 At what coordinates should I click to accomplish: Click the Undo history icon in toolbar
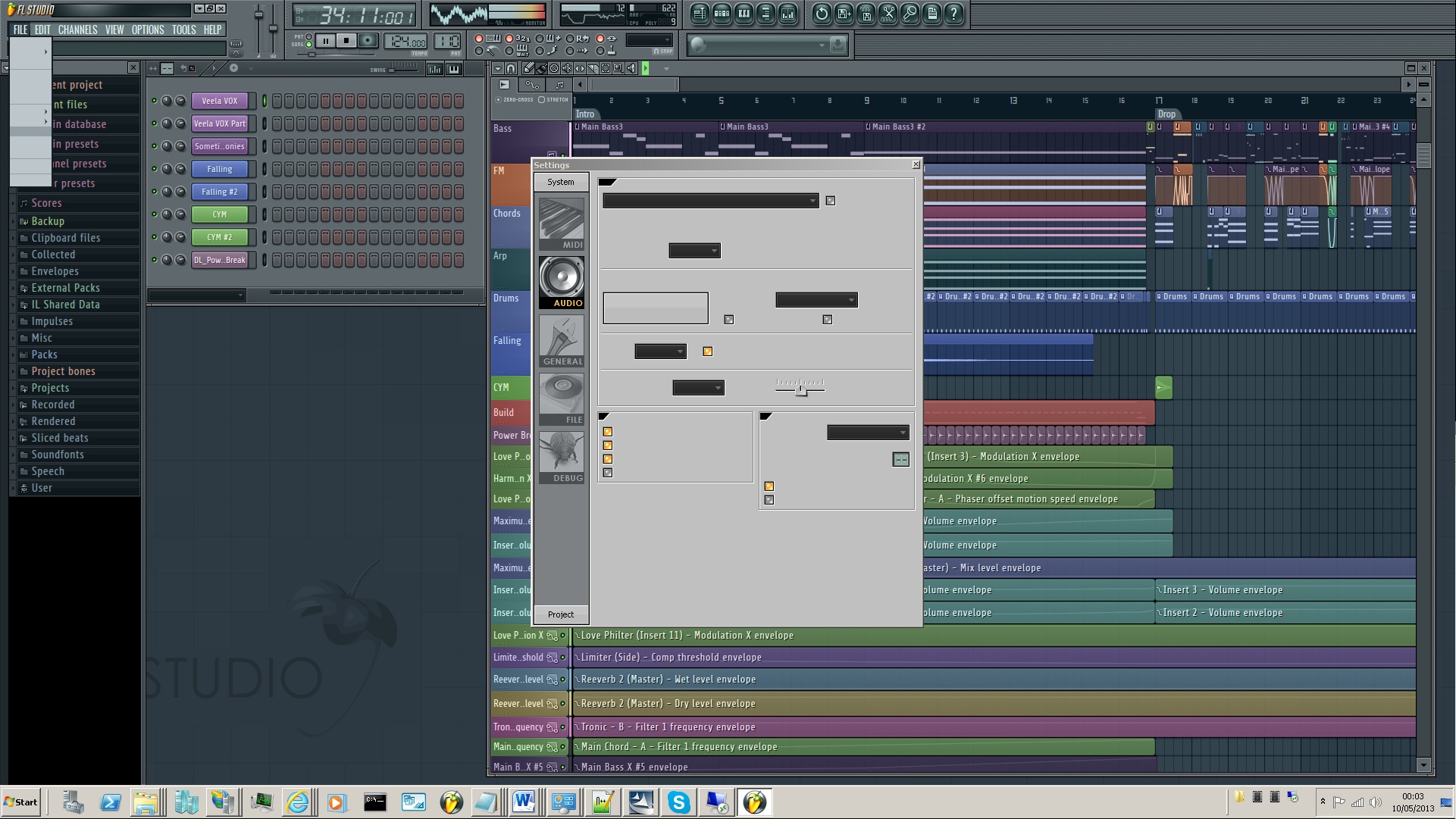(x=822, y=14)
